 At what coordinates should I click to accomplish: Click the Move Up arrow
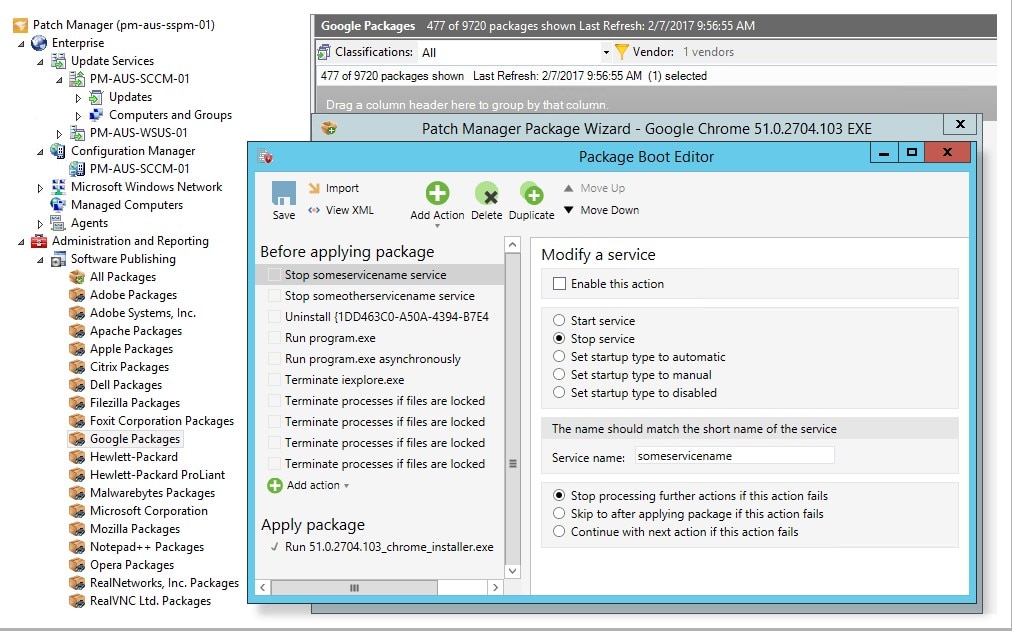569,188
